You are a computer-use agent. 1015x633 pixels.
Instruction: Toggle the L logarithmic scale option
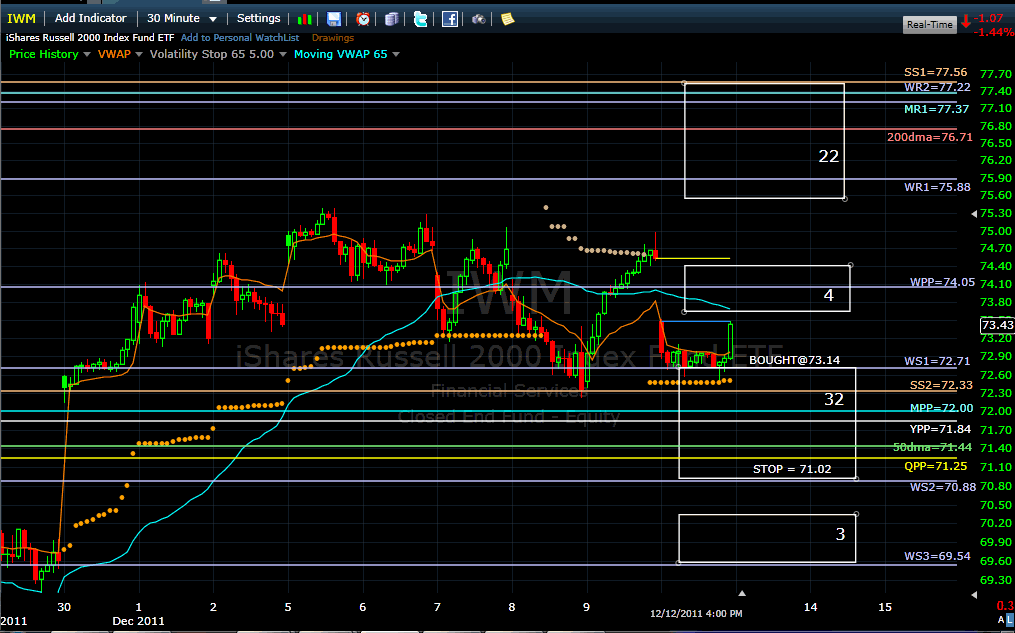(x=1010, y=620)
